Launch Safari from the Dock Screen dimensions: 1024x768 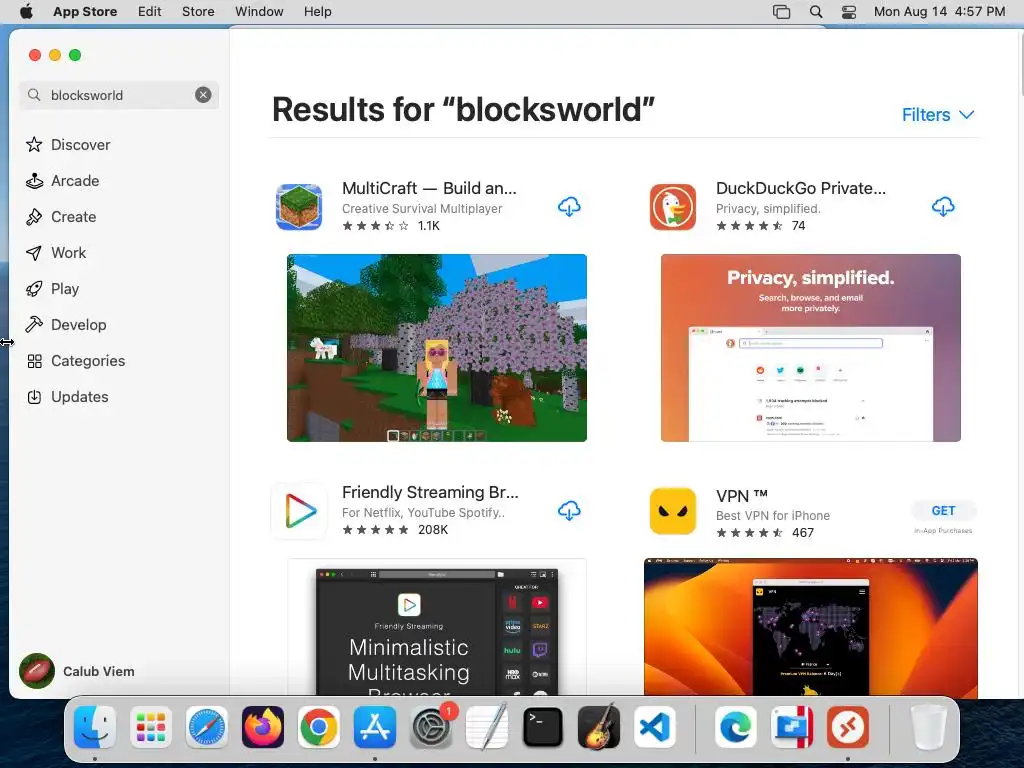click(207, 727)
